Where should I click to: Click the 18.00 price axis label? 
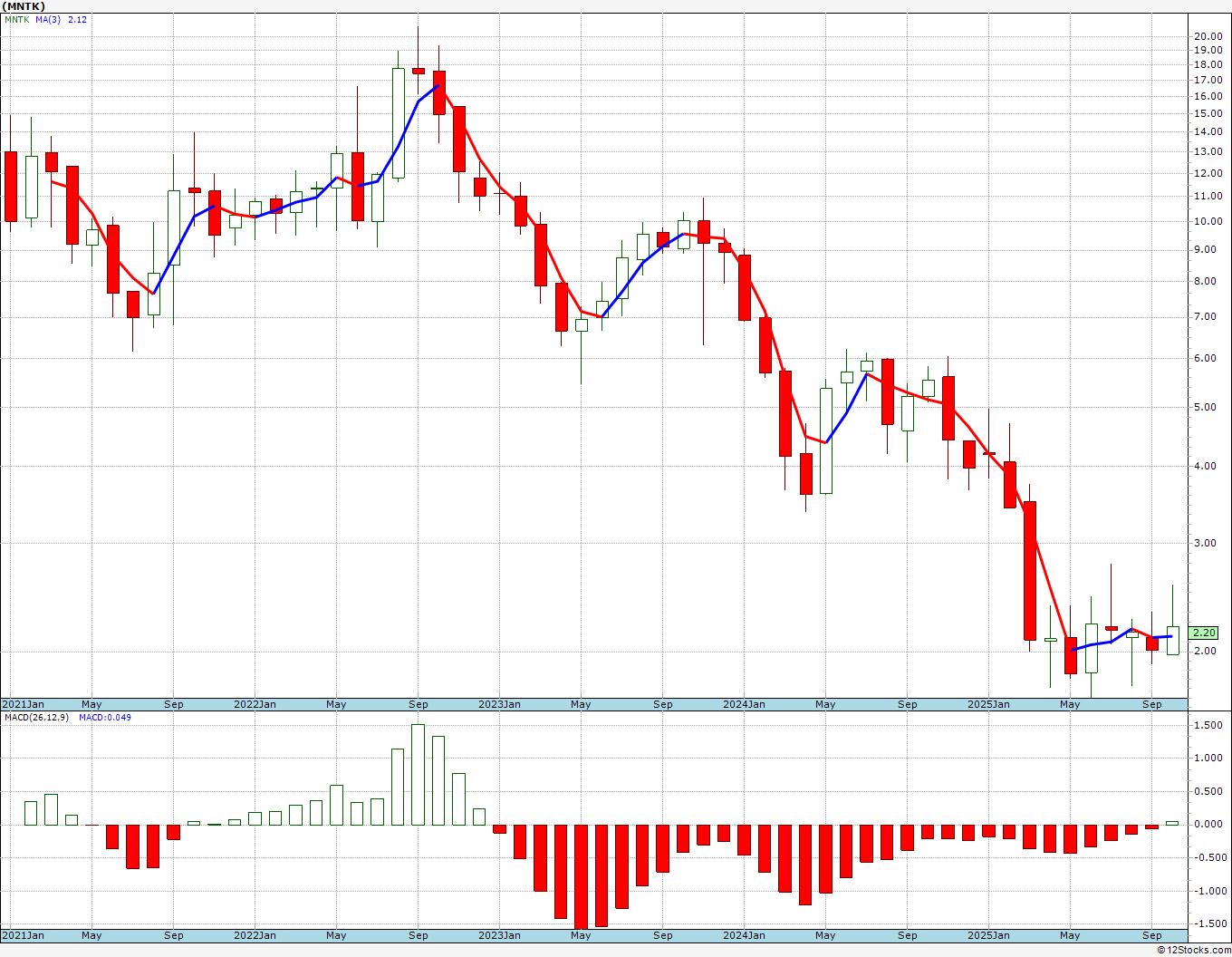1208,65
